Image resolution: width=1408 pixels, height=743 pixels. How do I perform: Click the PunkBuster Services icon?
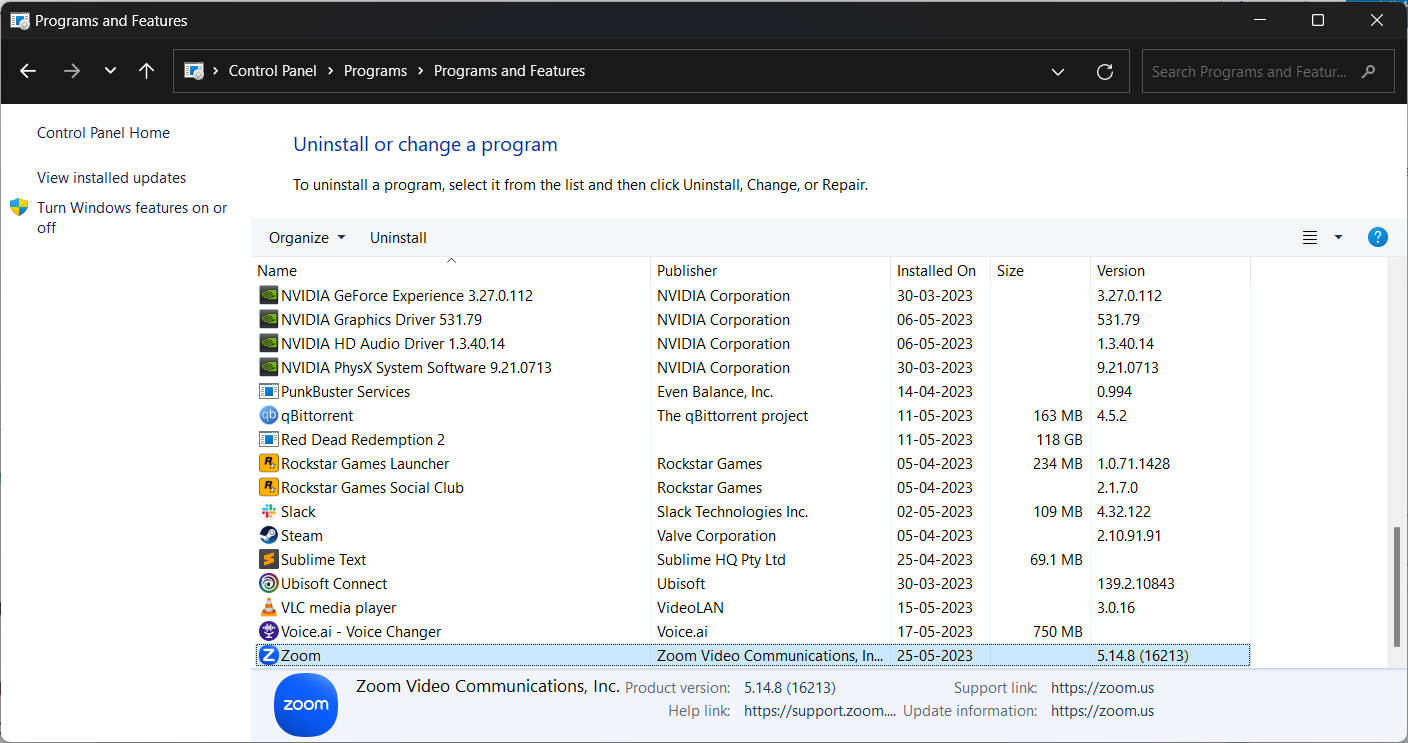pyautogui.click(x=268, y=392)
